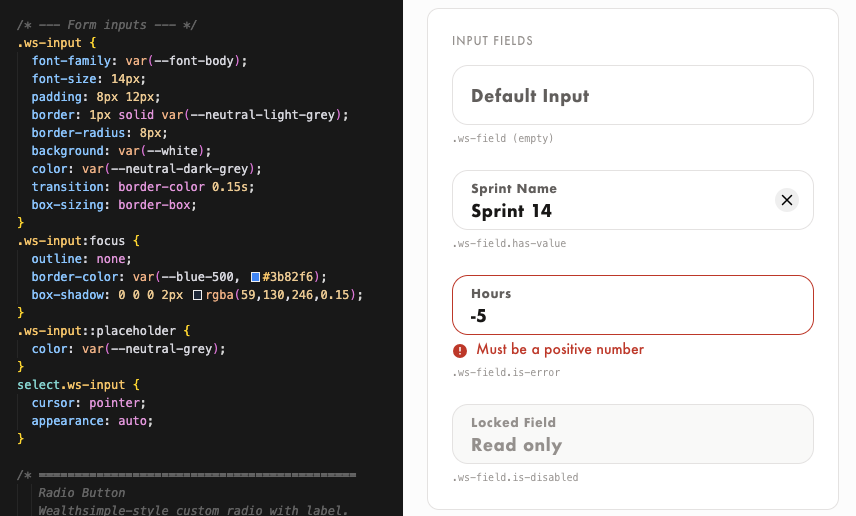Click the blue #3b82f6 color swatch
This screenshot has width=856, height=516.
pos(255,277)
